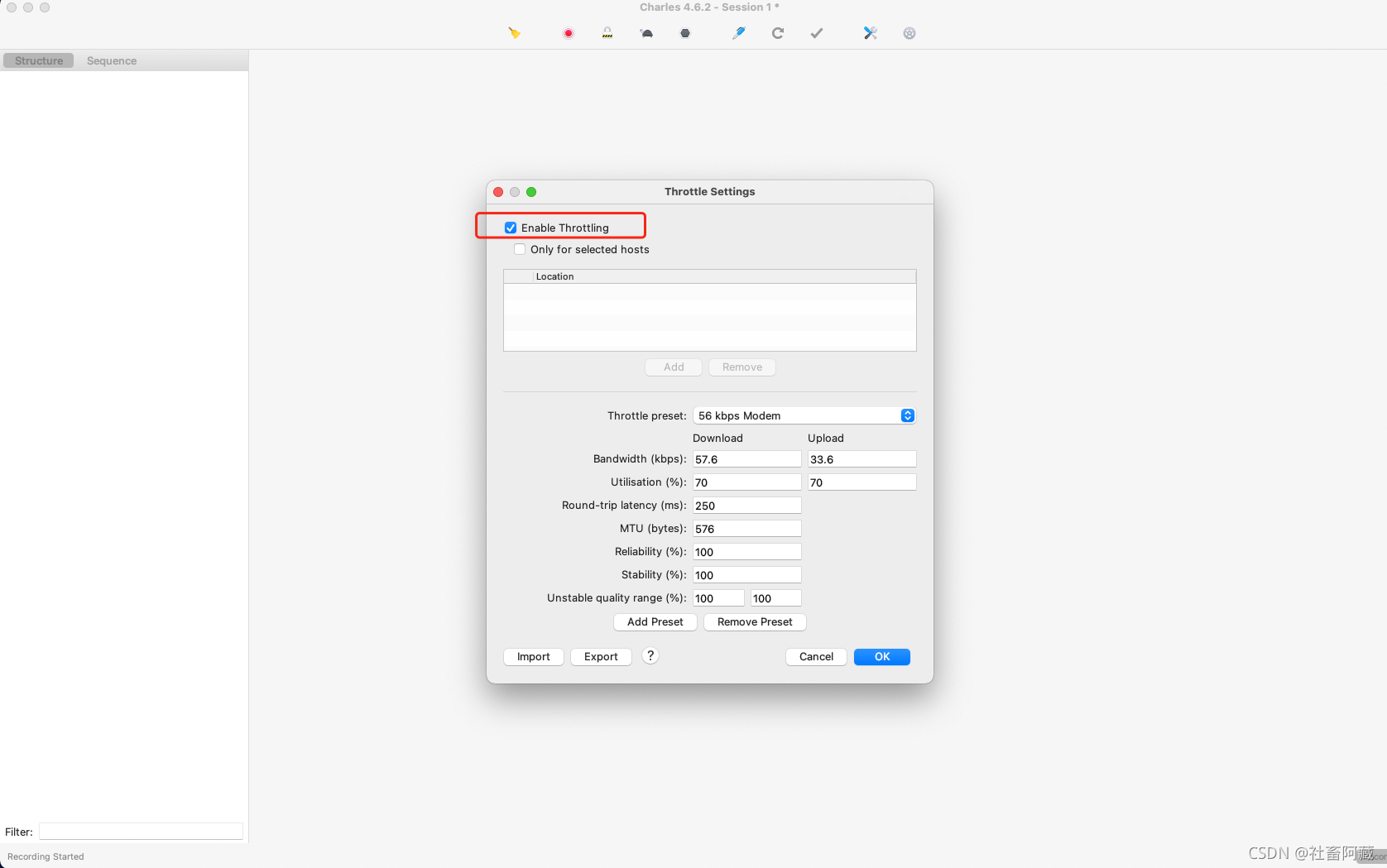The height and width of the screenshot is (868, 1387).
Task: Click the red Stop Recording icon
Action: 569,33
